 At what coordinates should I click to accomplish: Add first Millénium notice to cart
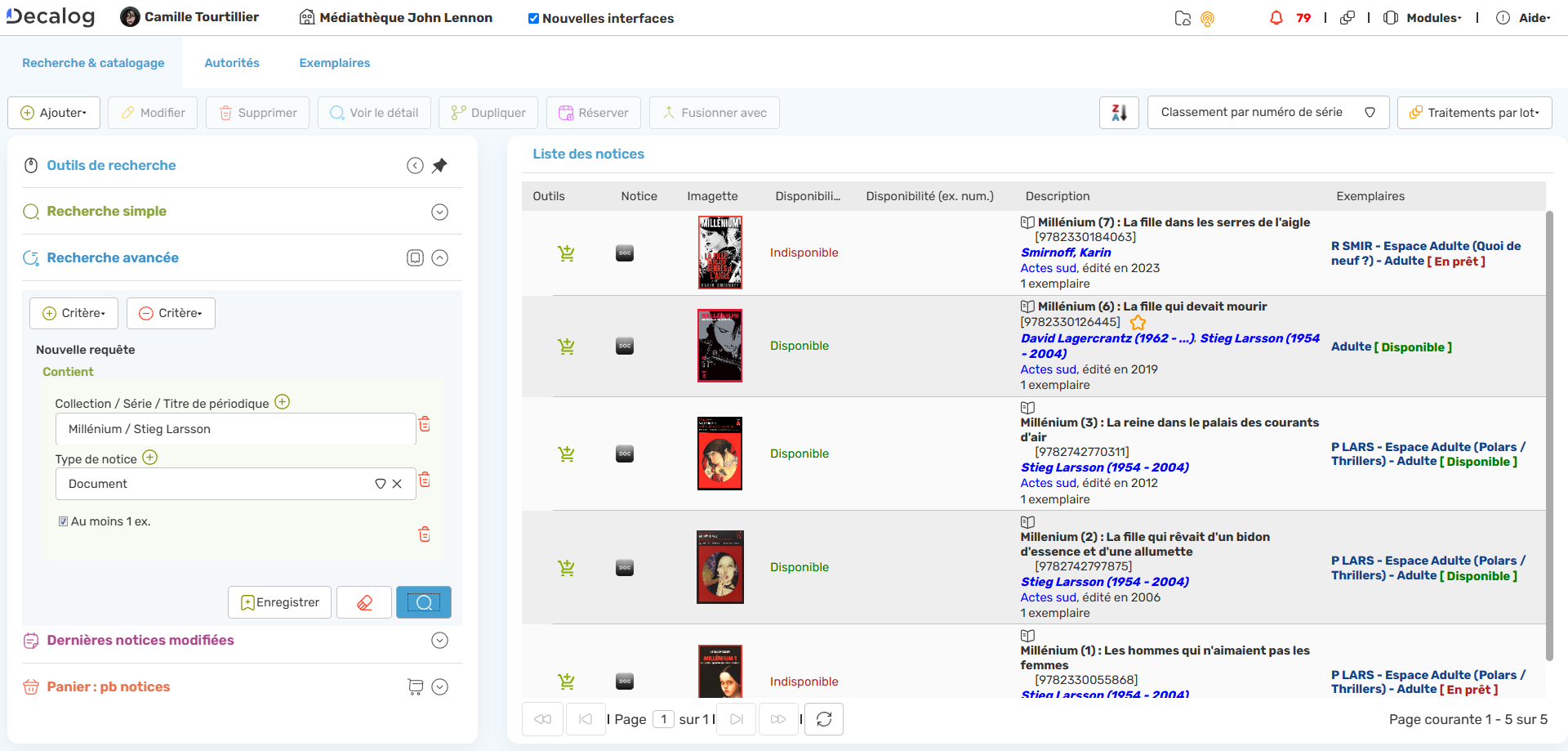(x=566, y=253)
